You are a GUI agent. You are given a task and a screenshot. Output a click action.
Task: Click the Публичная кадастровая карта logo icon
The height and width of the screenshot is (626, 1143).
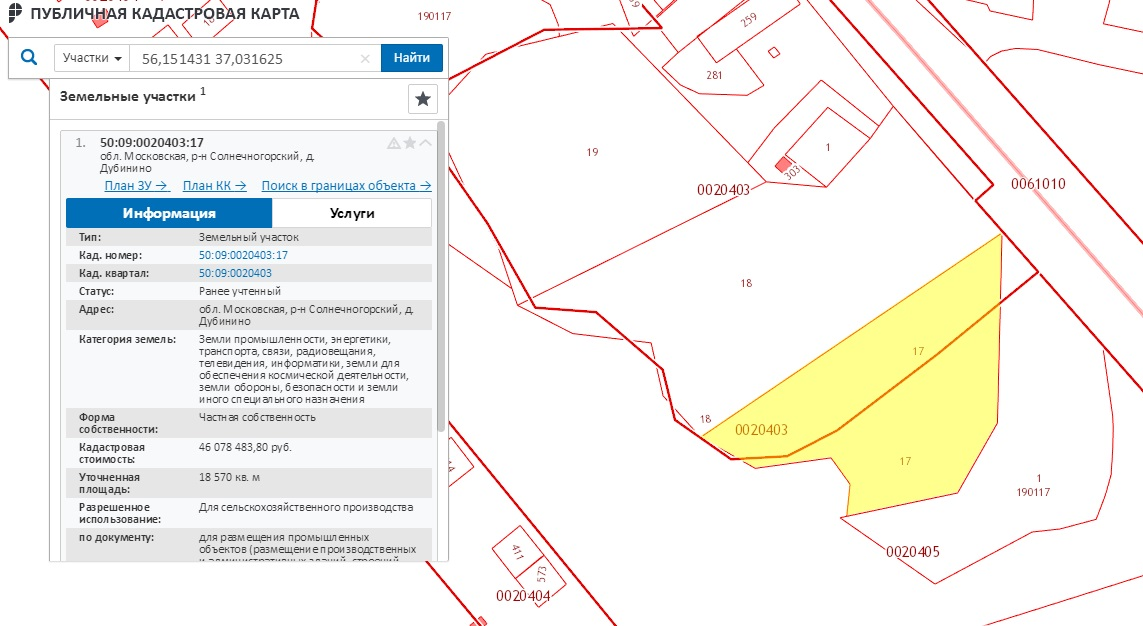pos(13,13)
